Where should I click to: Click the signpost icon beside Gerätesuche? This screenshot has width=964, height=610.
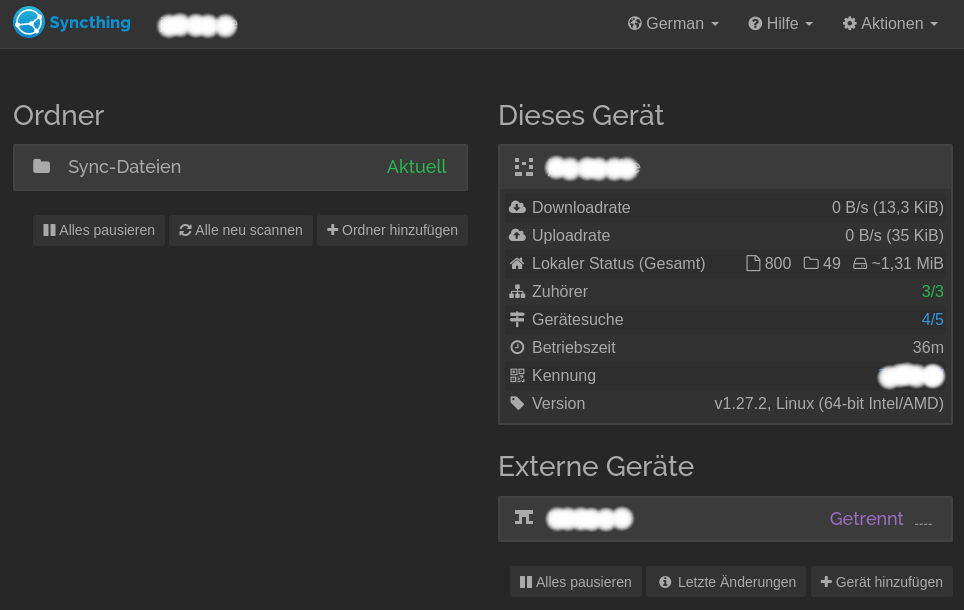pyautogui.click(x=517, y=320)
